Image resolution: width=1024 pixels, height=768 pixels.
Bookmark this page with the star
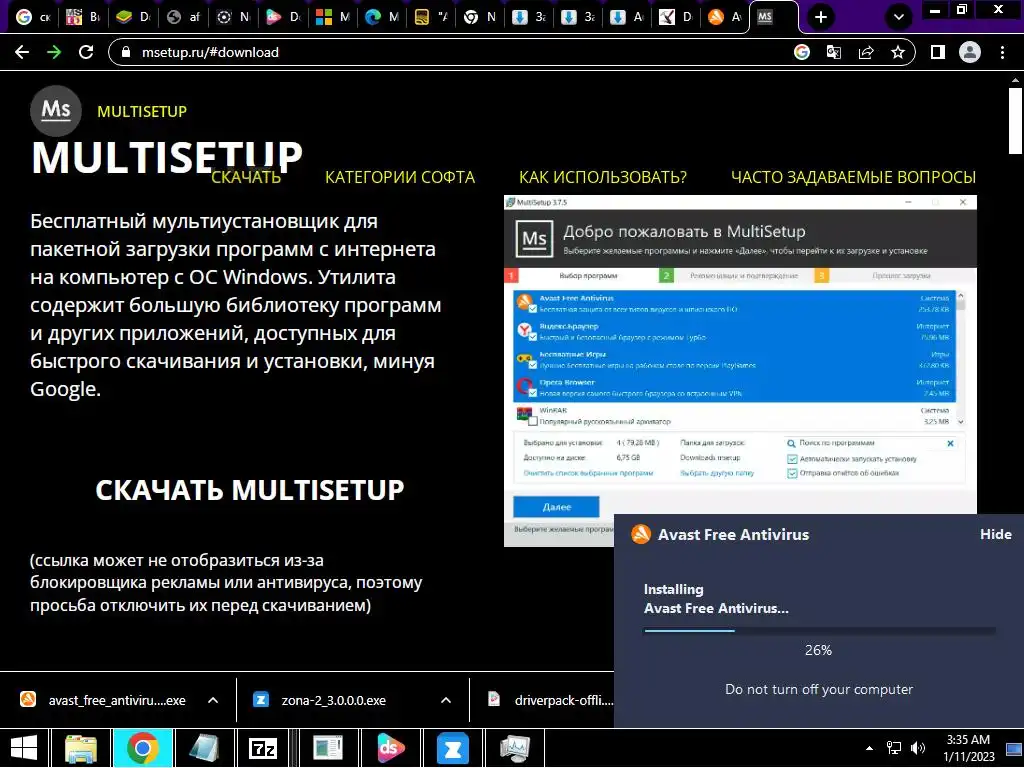pyautogui.click(x=898, y=52)
